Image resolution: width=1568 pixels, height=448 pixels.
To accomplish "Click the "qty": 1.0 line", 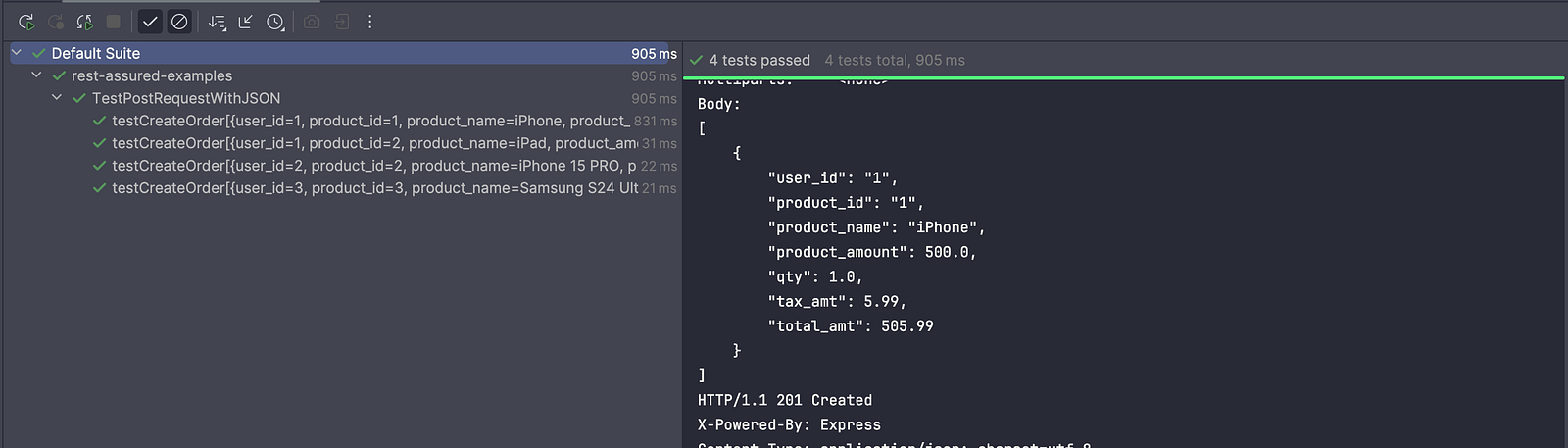I will tap(815, 276).
